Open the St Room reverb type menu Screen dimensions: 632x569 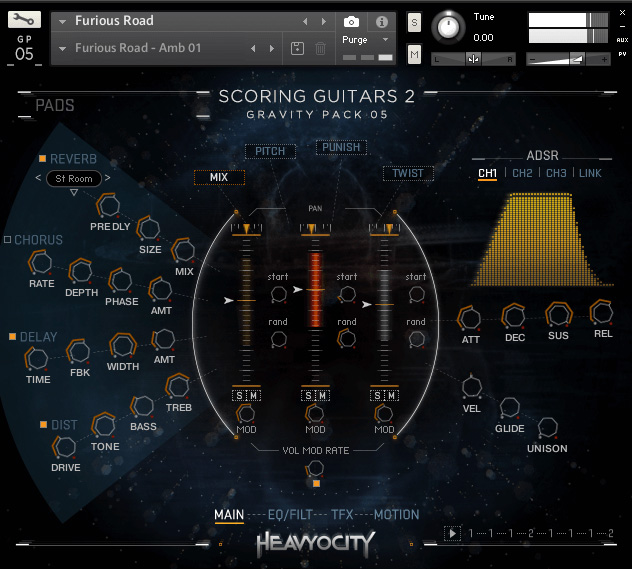click(73, 179)
